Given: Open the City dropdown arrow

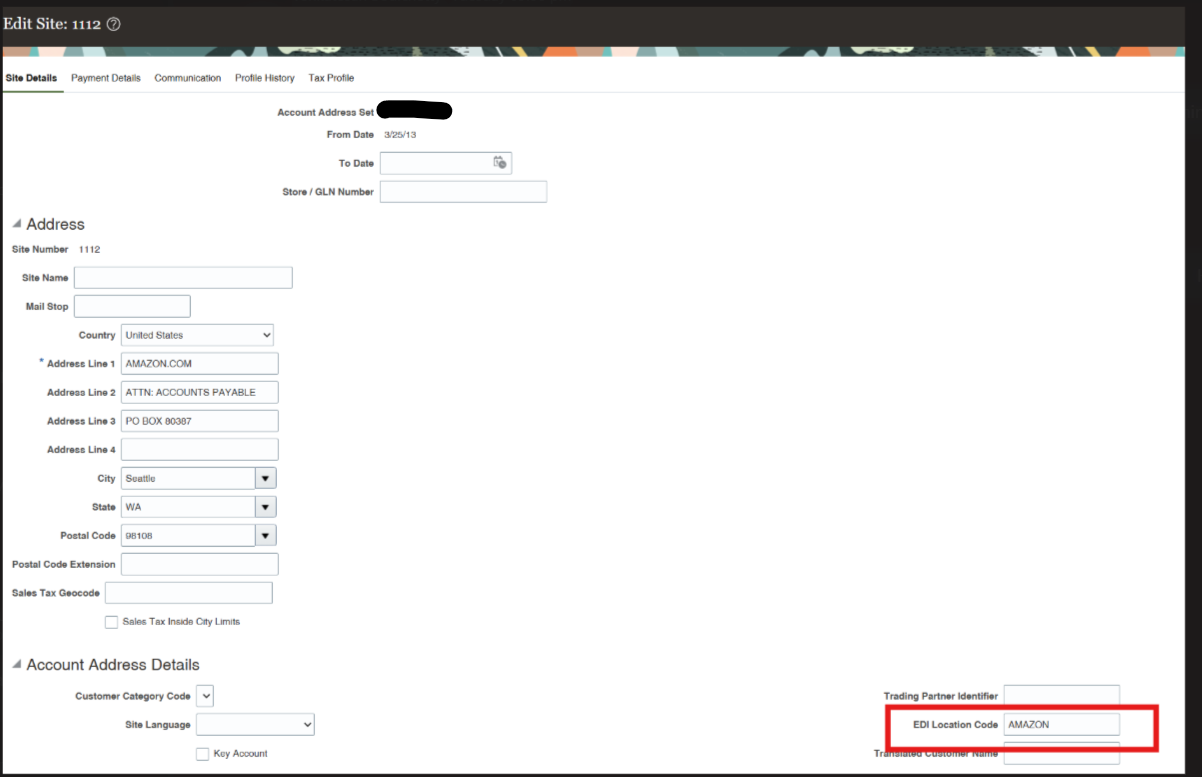Looking at the screenshot, I should pos(265,477).
